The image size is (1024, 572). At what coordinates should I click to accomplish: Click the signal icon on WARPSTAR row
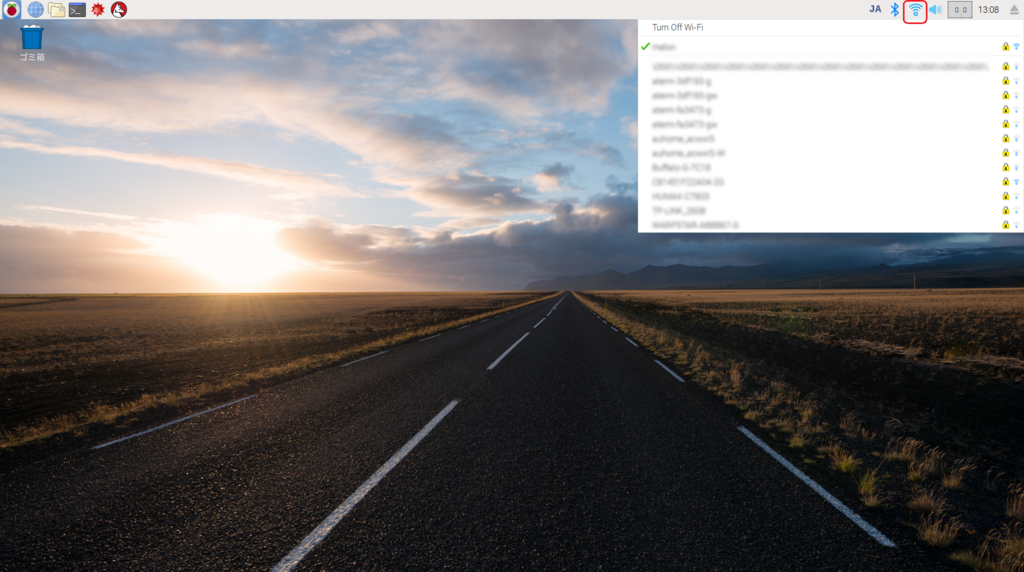coord(1016,225)
